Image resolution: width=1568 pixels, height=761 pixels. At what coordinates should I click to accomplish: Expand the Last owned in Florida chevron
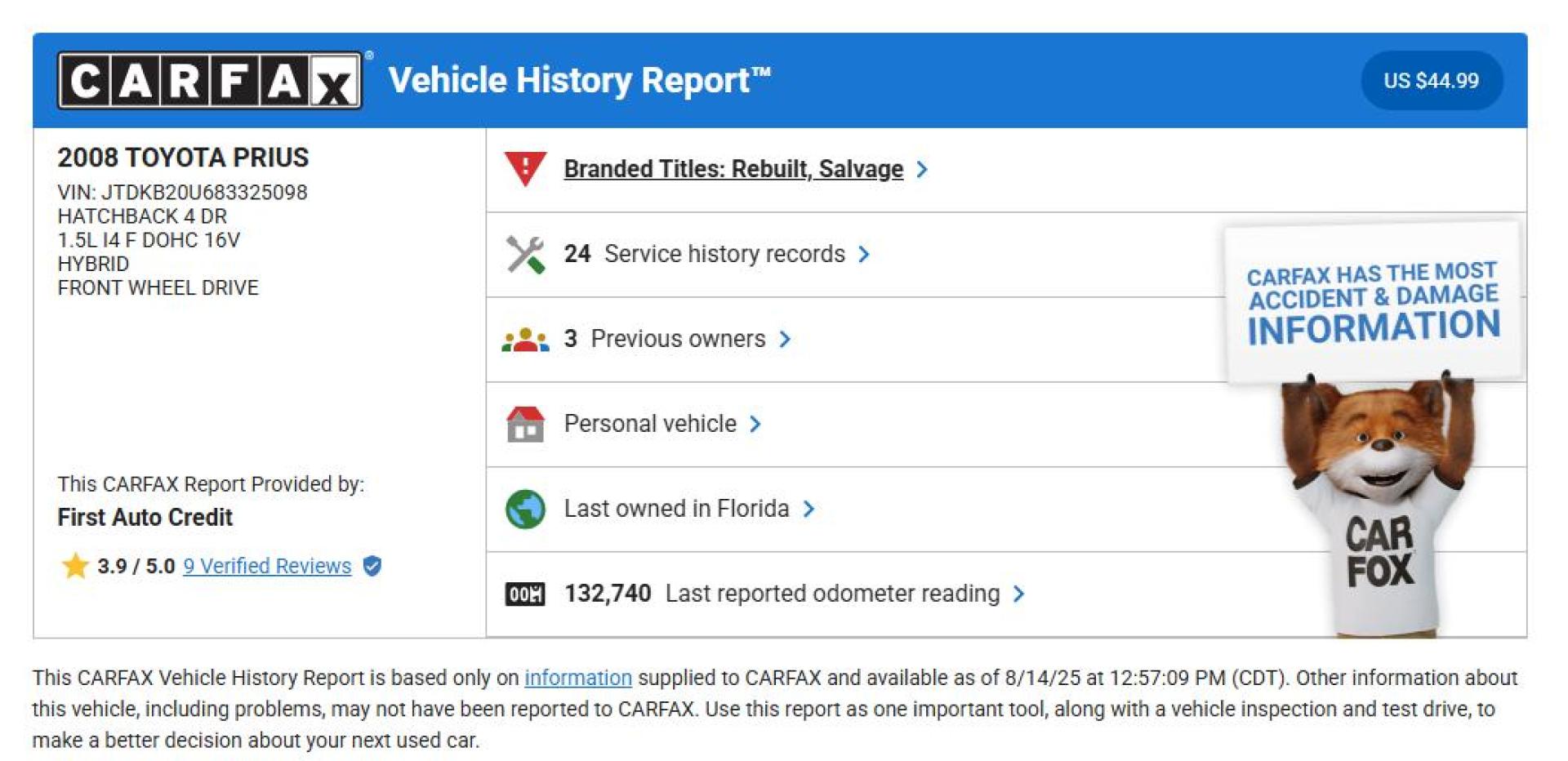tap(808, 509)
